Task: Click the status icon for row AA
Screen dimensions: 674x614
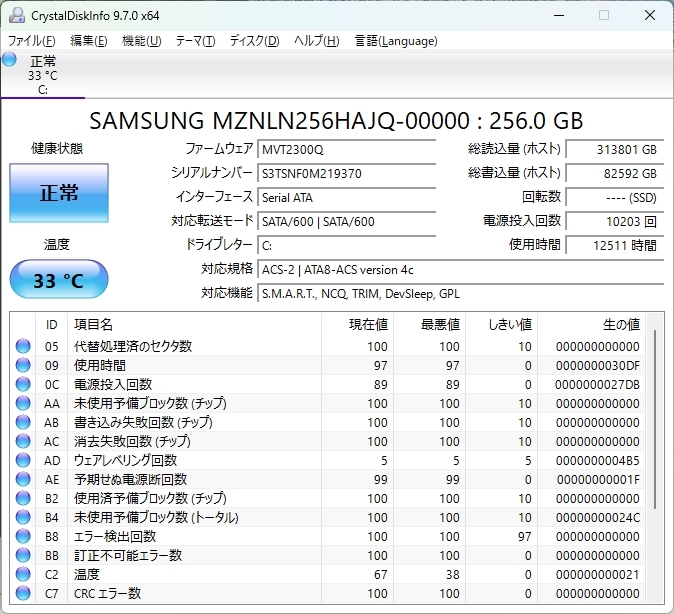Action: [23, 403]
